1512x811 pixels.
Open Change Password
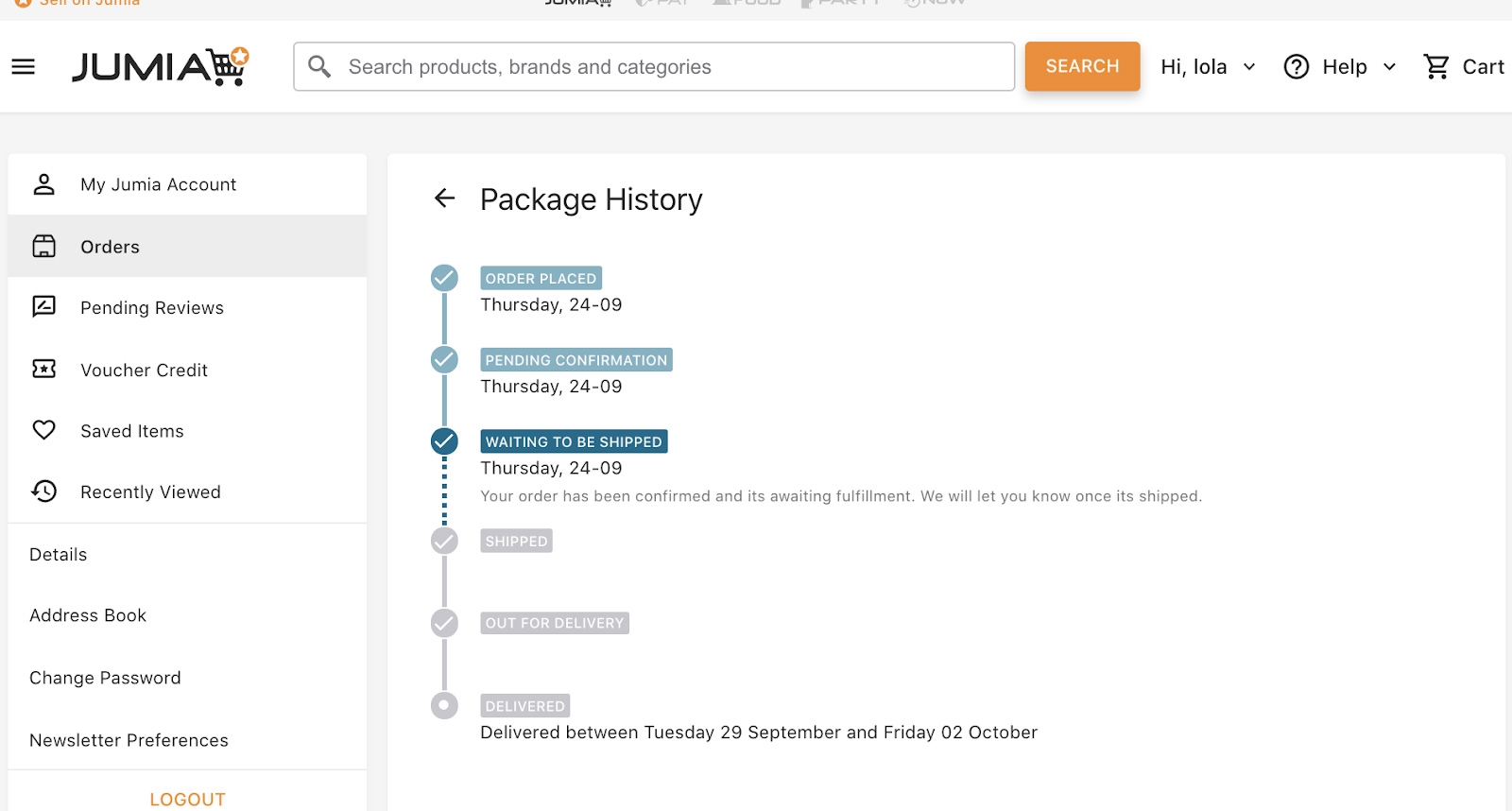105,678
